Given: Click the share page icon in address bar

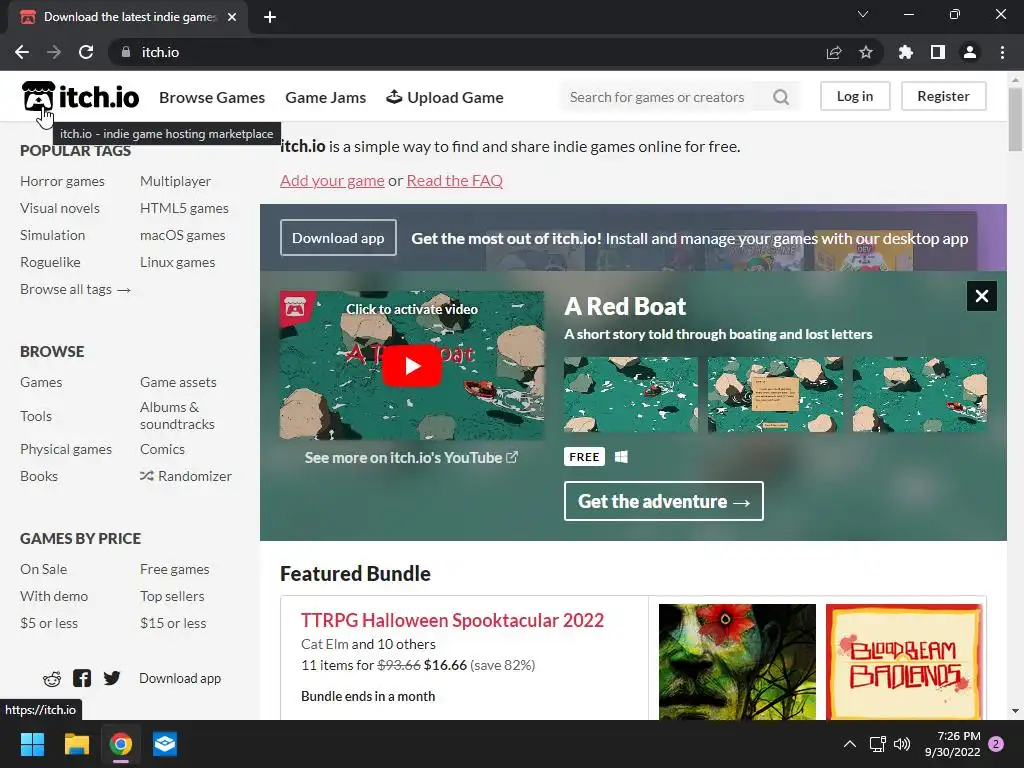Looking at the screenshot, I should pyautogui.click(x=834, y=52).
